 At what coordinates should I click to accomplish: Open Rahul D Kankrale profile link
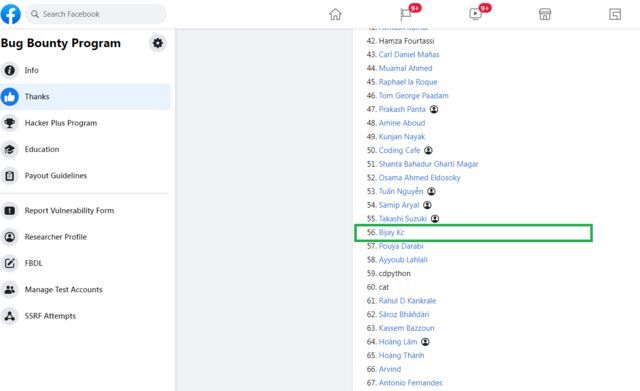pyautogui.click(x=407, y=301)
